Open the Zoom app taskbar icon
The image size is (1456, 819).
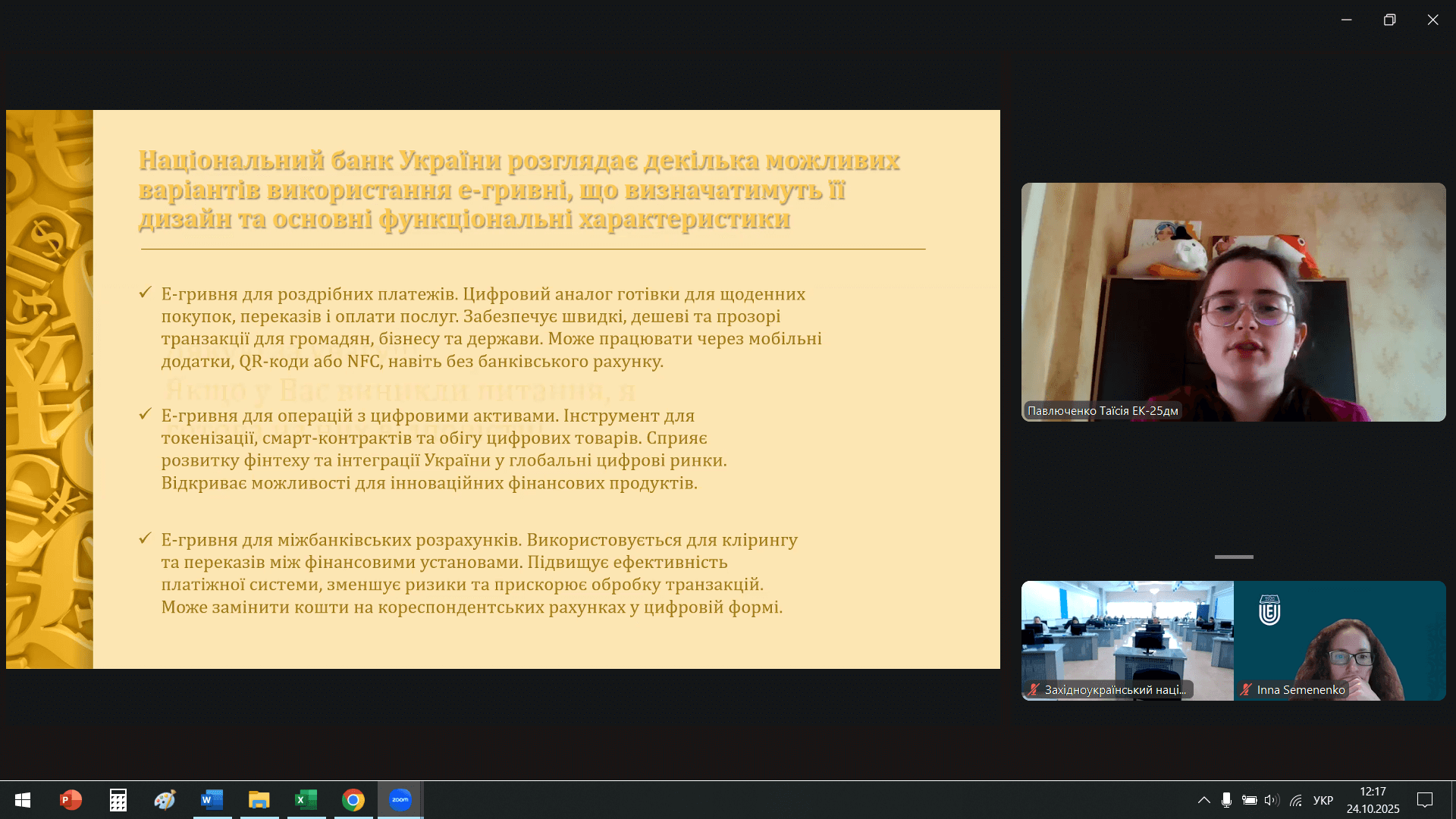pyautogui.click(x=400, y=800)
